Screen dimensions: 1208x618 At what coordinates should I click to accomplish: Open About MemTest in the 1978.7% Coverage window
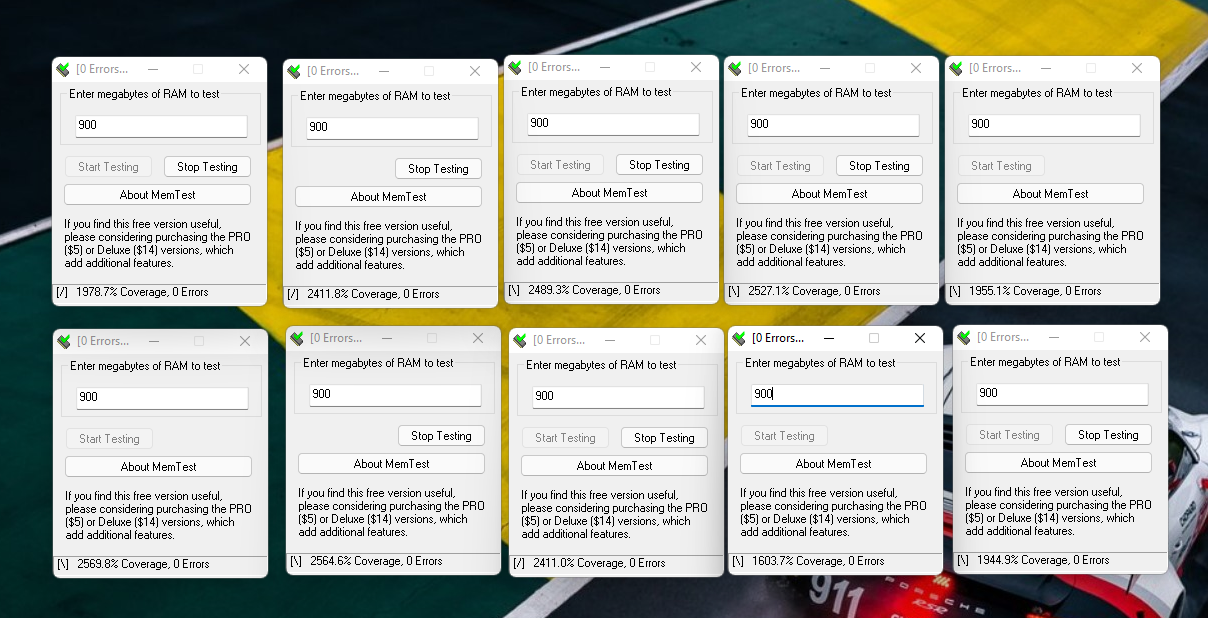tap(158, 195)
